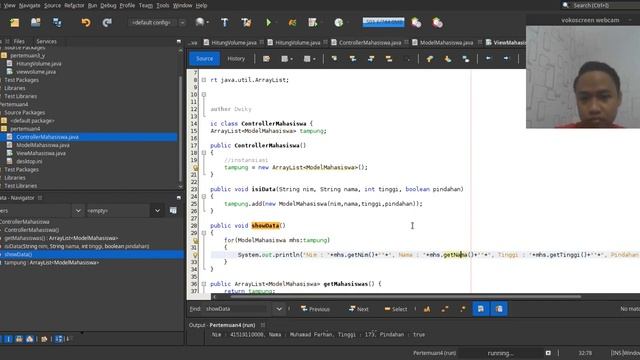Select showData() in Navigator list
This screenshot has height=360, width=640.
[18, 254]
